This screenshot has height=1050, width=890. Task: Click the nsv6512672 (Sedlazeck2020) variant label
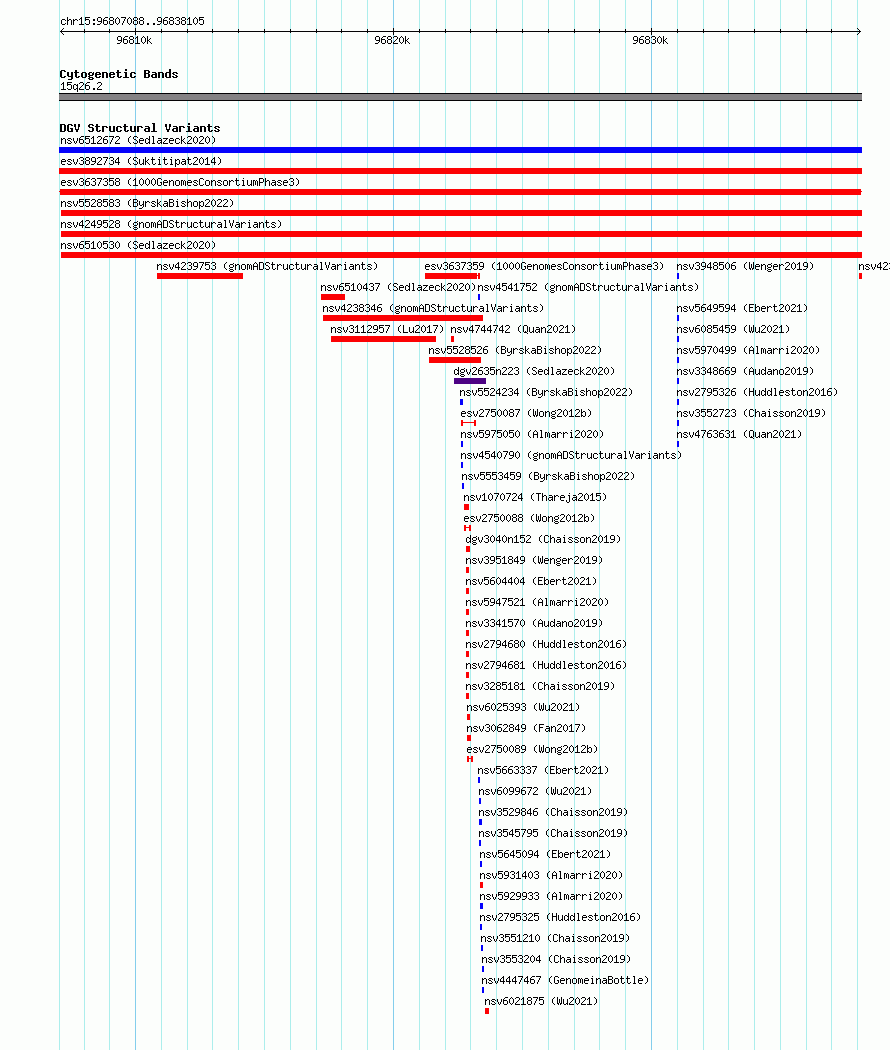(x=138, y=141)
